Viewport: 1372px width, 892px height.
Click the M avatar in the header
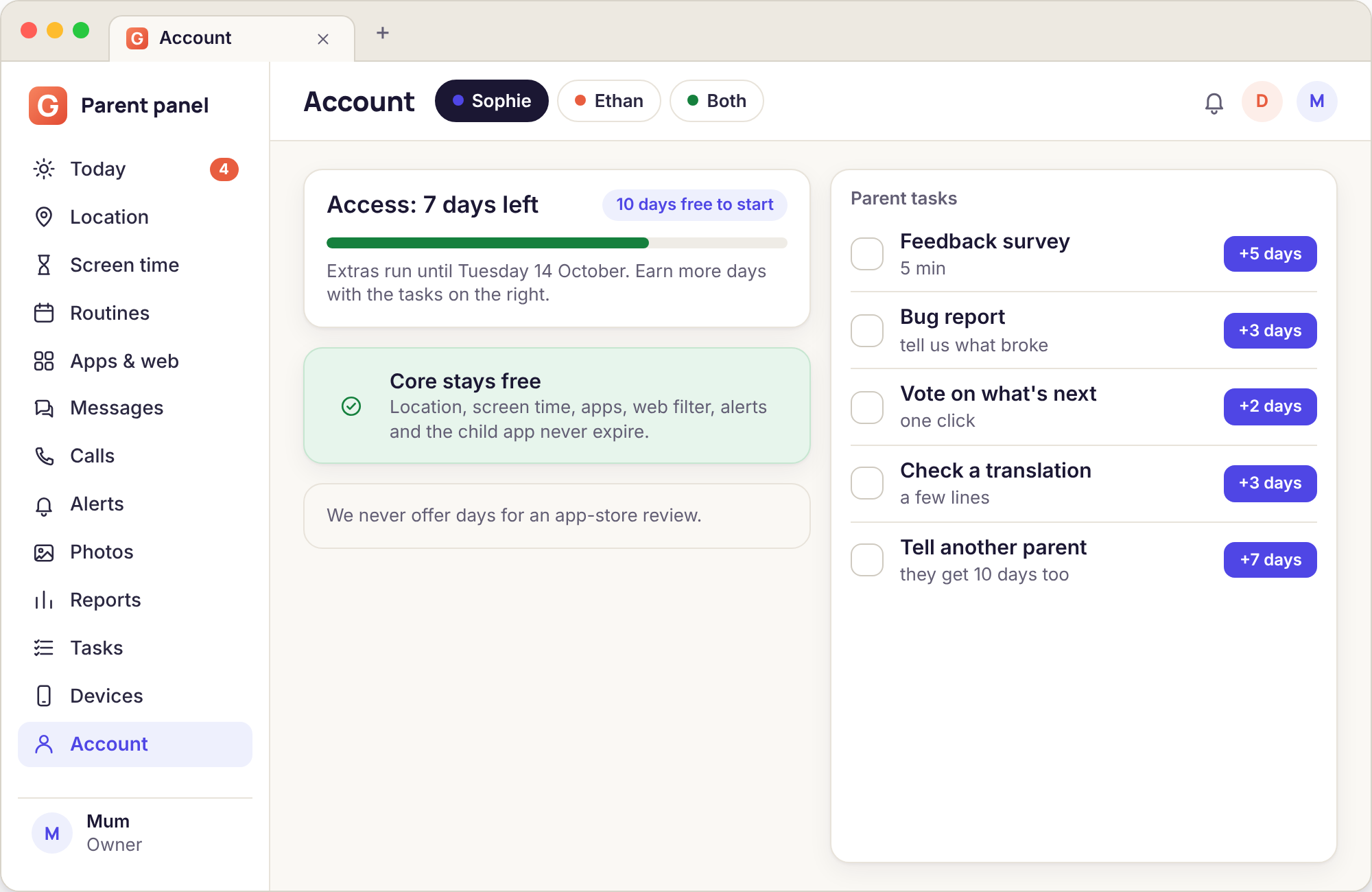[1317, 102]
